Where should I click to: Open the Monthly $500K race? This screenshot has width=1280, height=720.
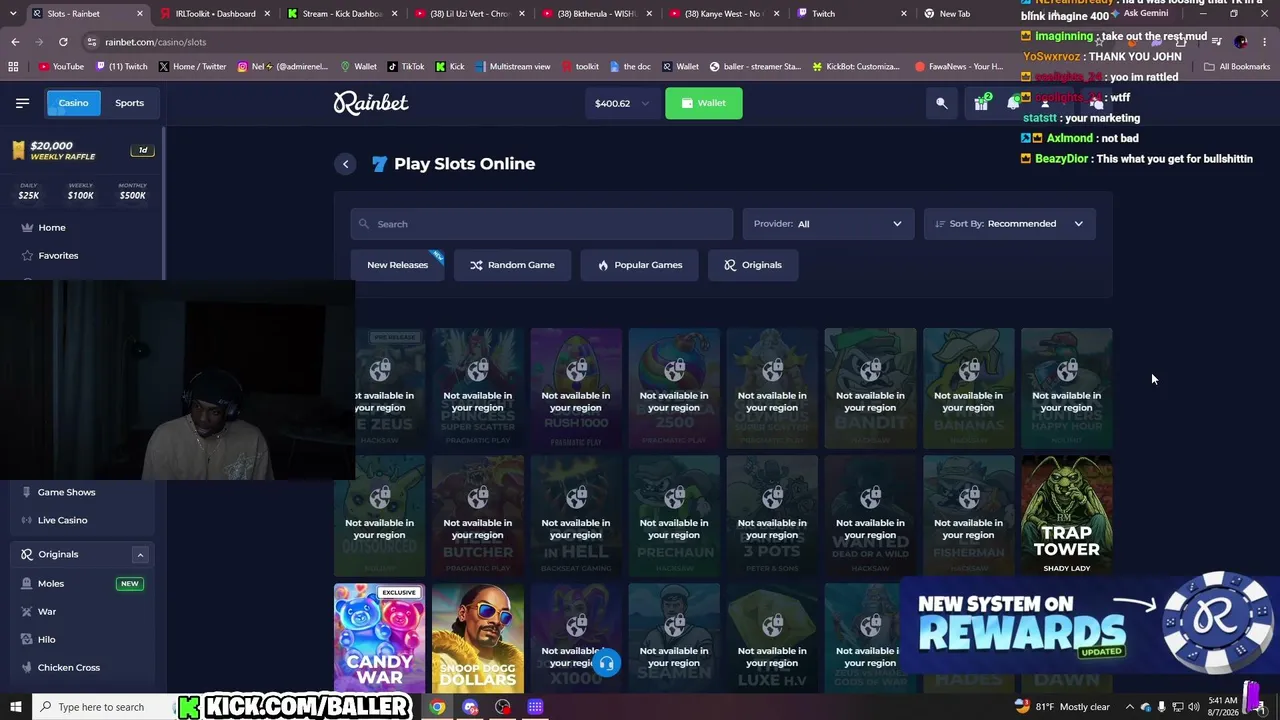[132, 191]
